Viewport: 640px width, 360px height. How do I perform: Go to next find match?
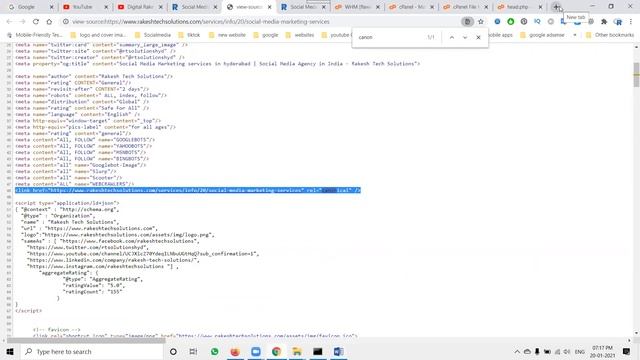tap(465, 37)
